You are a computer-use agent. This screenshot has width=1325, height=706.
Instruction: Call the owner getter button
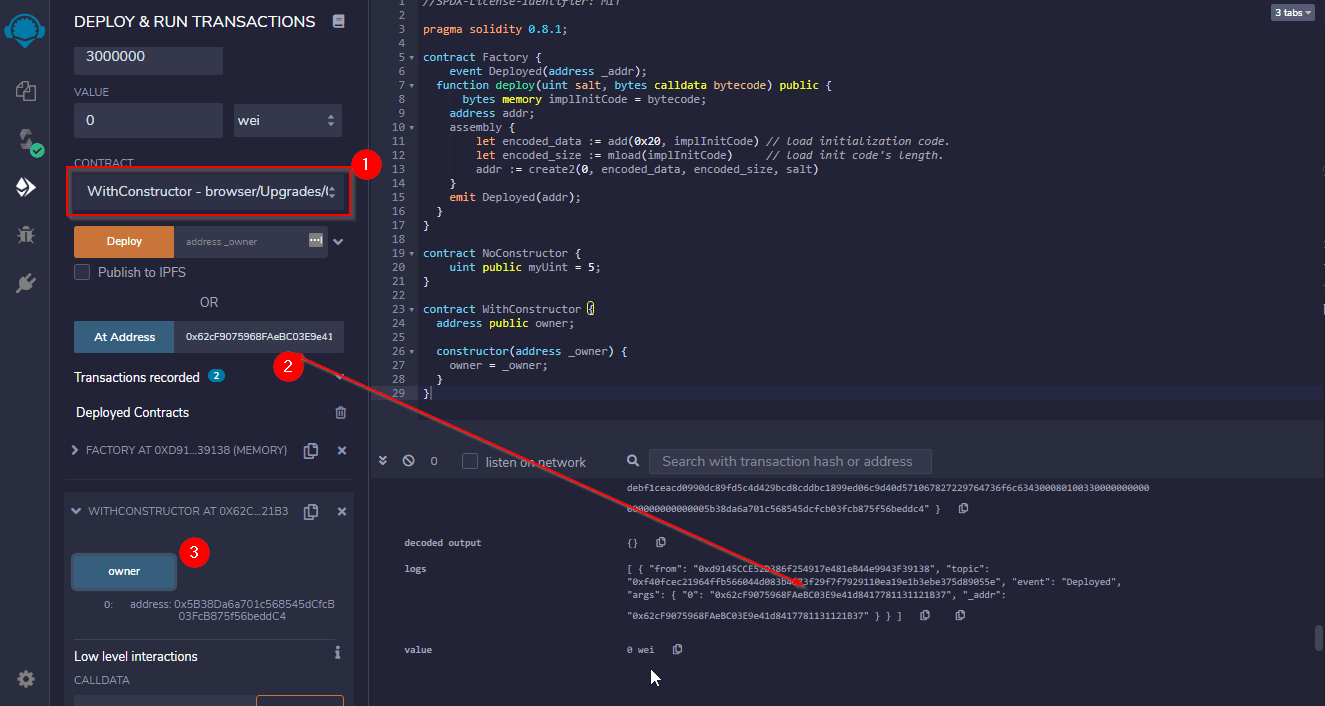coord(124,571)
